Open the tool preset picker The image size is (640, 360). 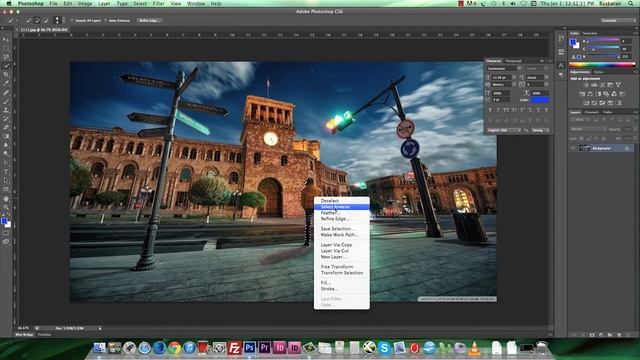pyautogui.click(x=12, y=20)
